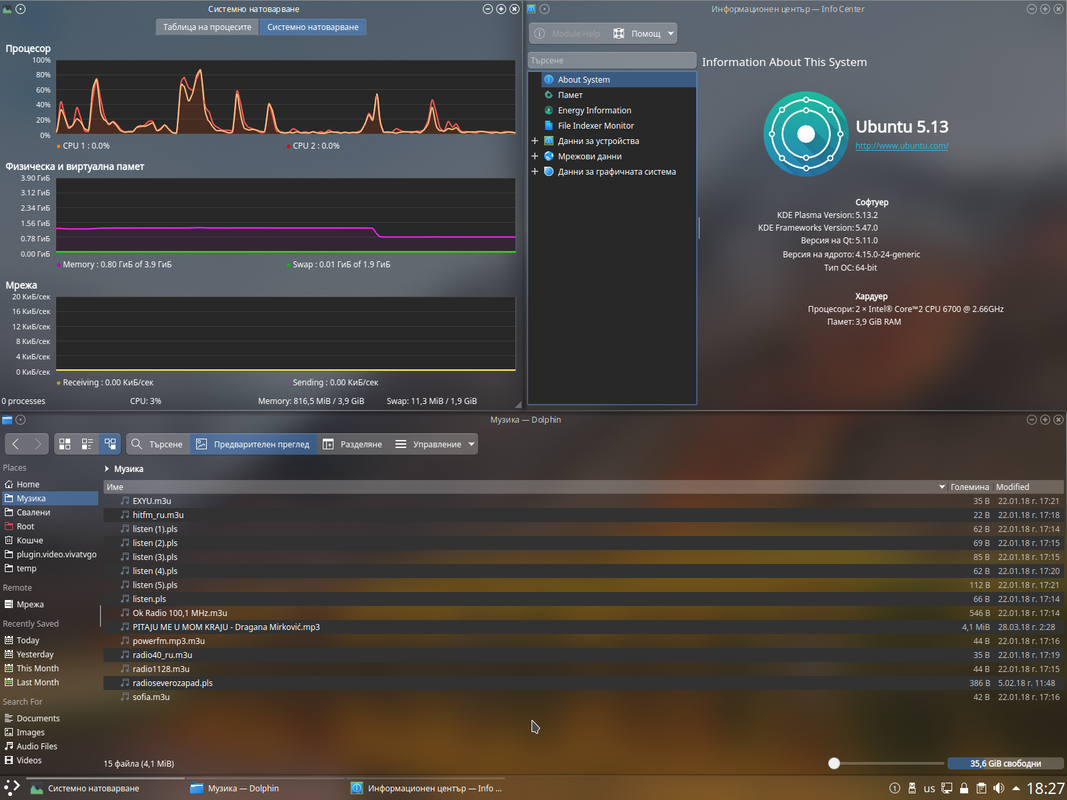Click the Музика breadcrumb arrow in Dolphin

point(107,469)
